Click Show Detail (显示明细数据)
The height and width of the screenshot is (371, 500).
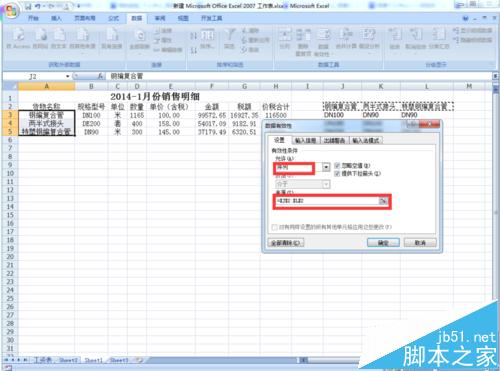point(473,31)
